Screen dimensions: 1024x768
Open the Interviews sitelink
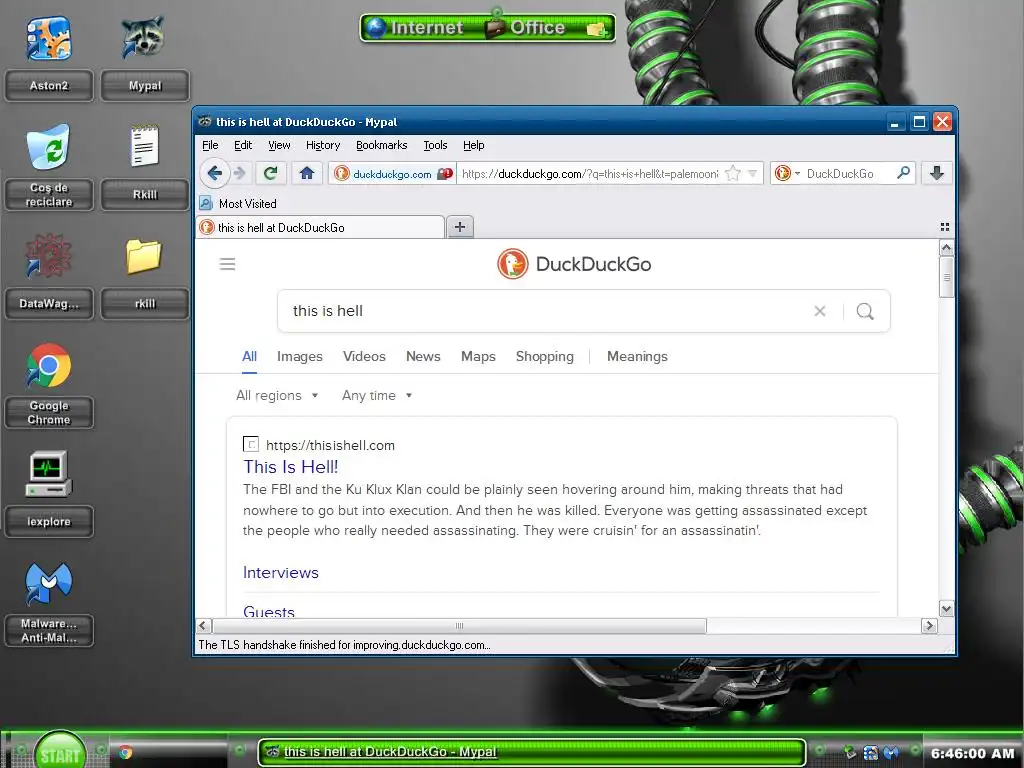click(281, 573)
